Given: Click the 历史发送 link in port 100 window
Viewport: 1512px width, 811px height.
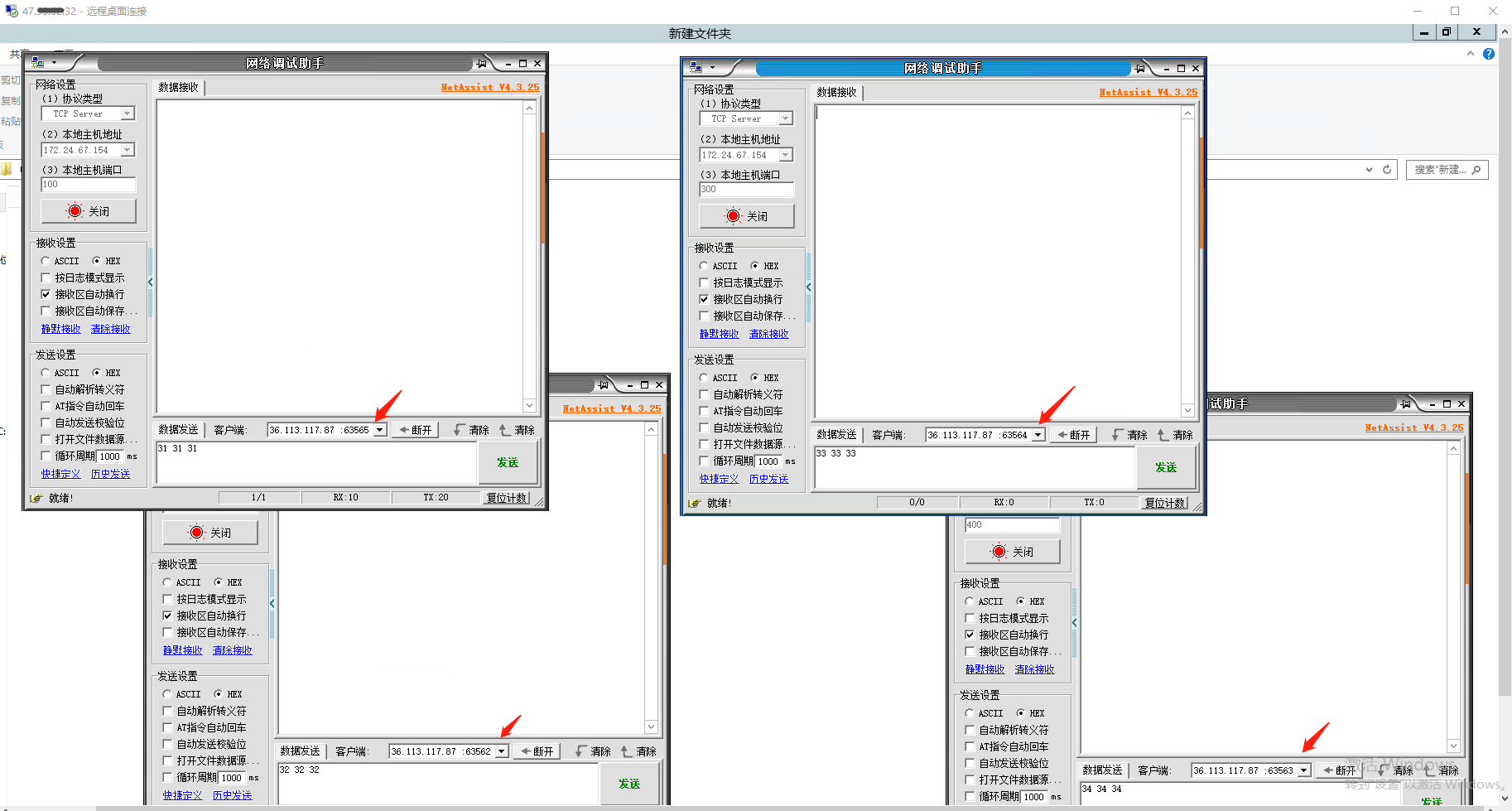Looking at the screenshot, I should 110,474.
